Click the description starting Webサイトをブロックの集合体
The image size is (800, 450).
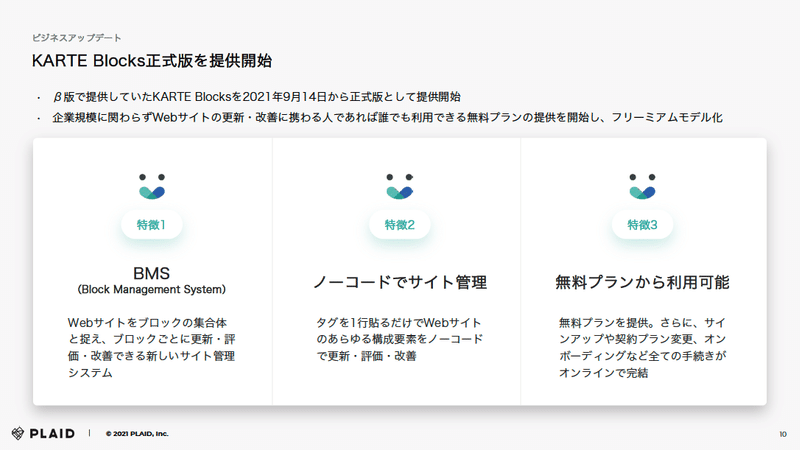(152, 347)
